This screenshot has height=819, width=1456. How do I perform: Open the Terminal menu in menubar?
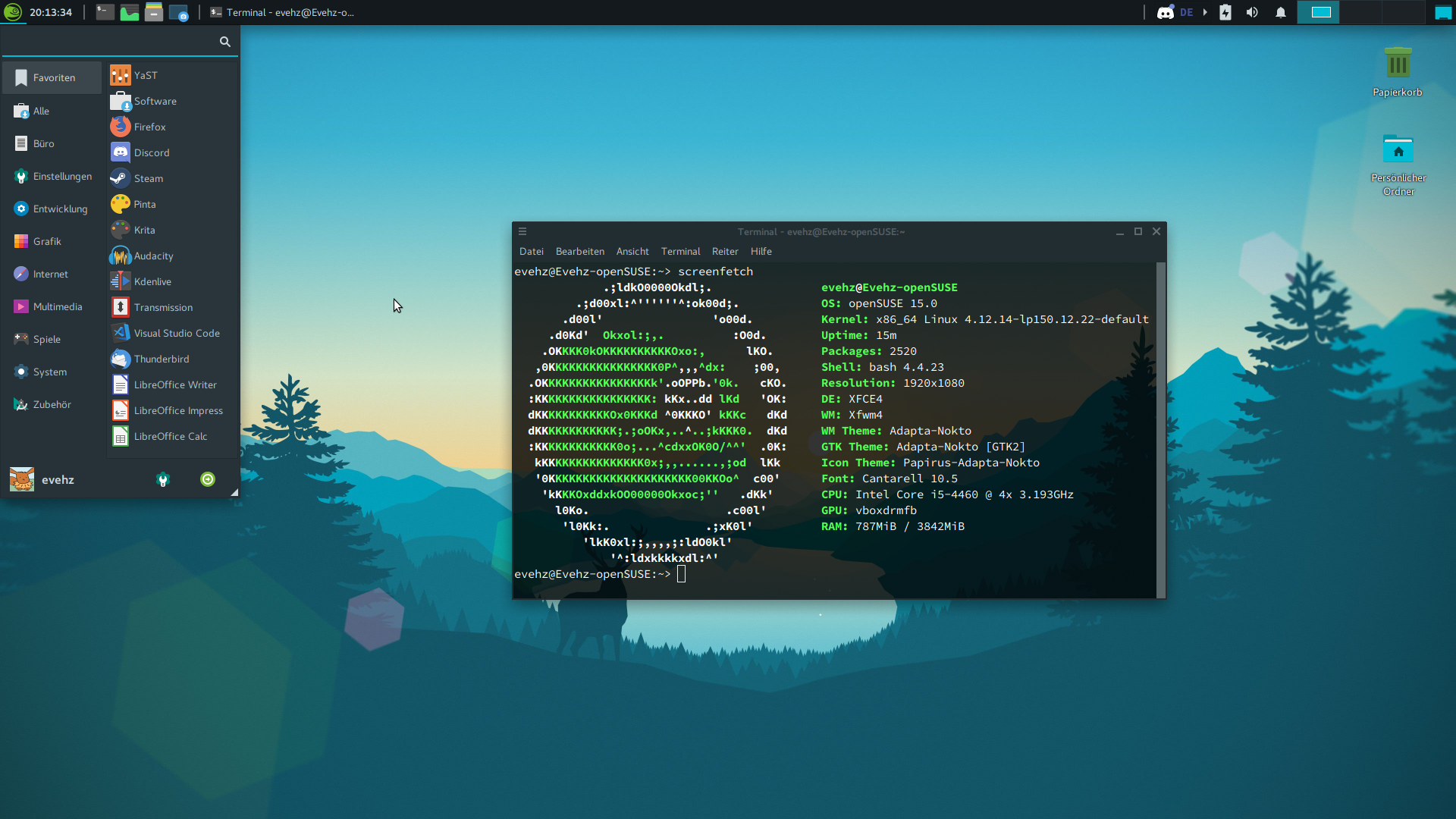coord(680,251)
